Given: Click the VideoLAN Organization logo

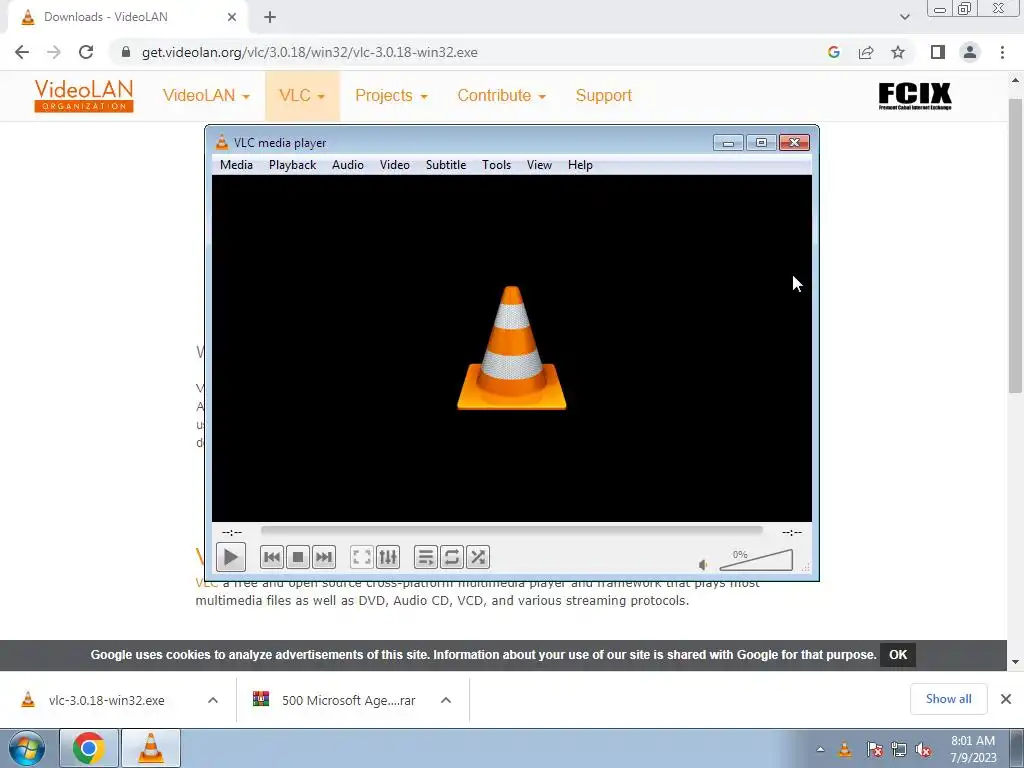Looking at the screenshot, I should point(84,95).
